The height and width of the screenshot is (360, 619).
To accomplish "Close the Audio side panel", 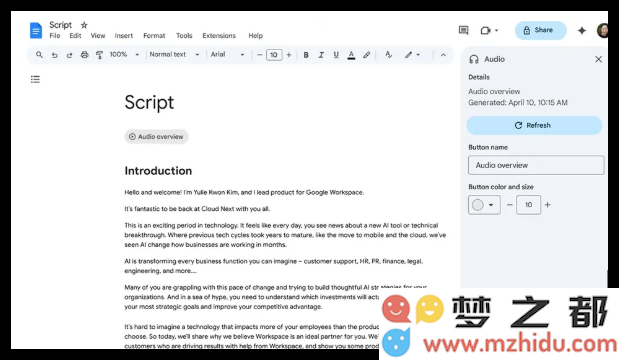I will pos(598,59).
